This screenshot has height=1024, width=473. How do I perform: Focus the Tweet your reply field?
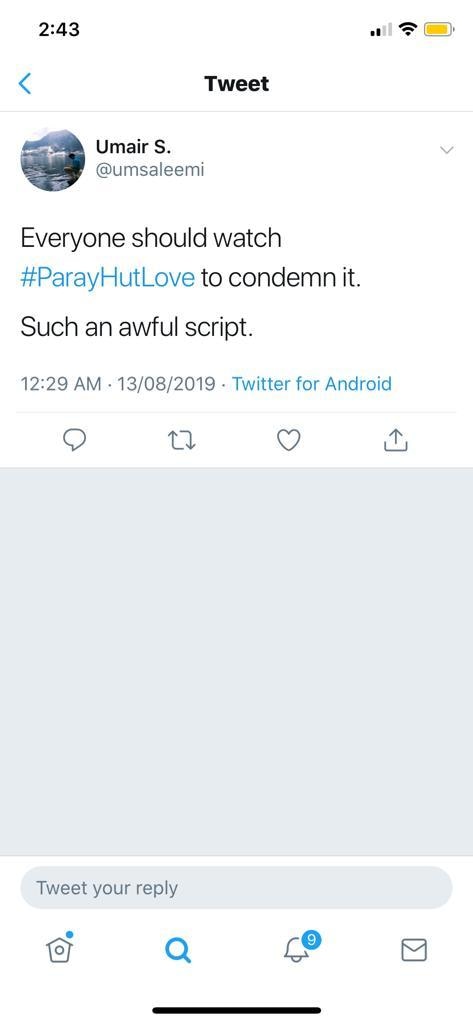click(236, 888)
